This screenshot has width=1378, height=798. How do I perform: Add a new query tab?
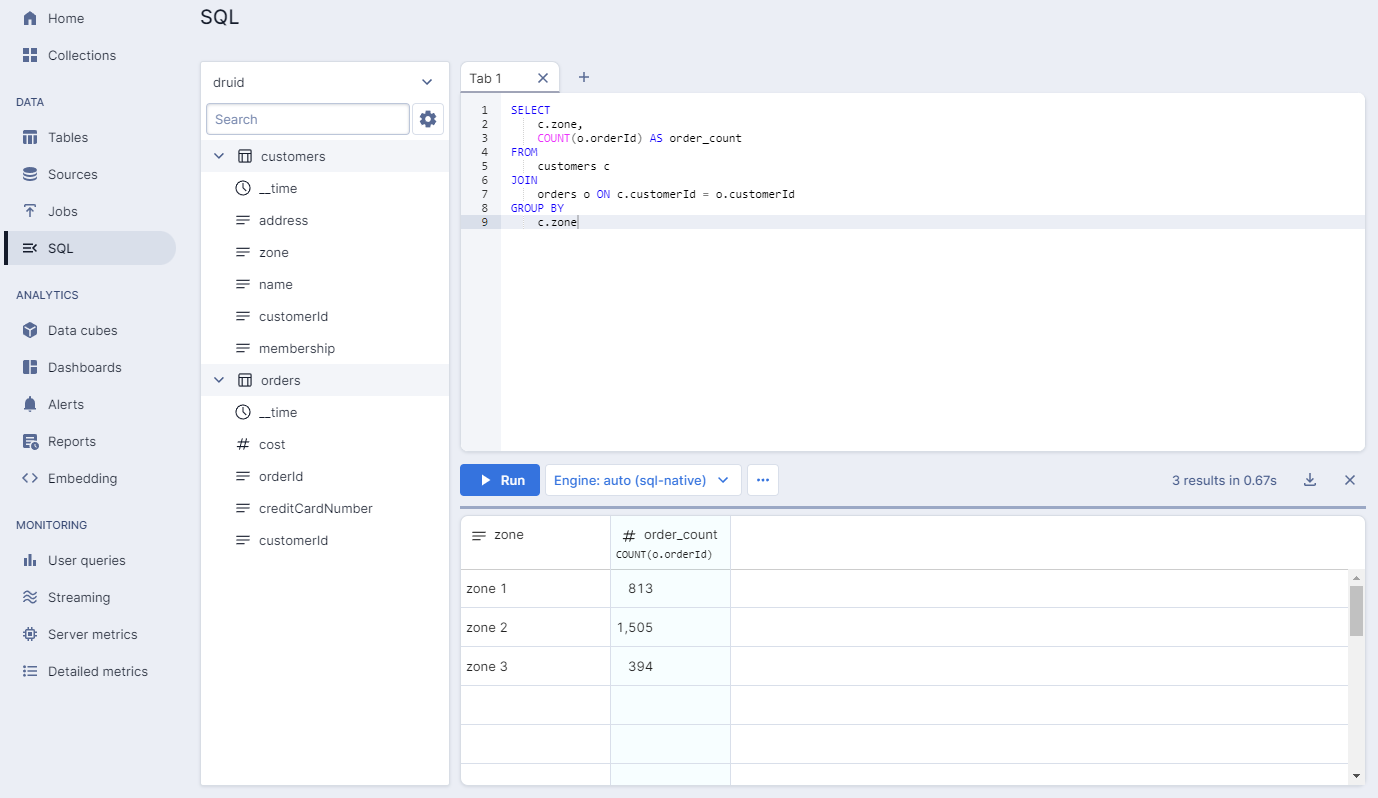tap(584, 78)
